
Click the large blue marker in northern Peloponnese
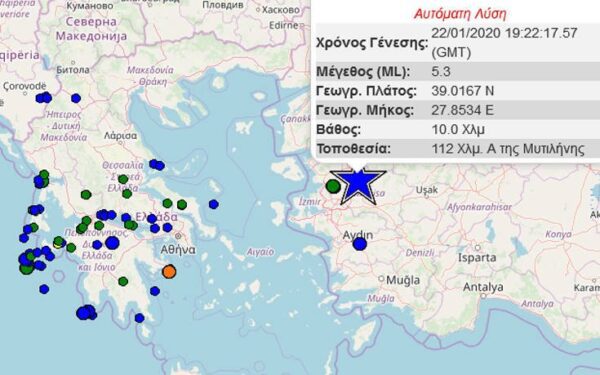click(x=112, y=243)
